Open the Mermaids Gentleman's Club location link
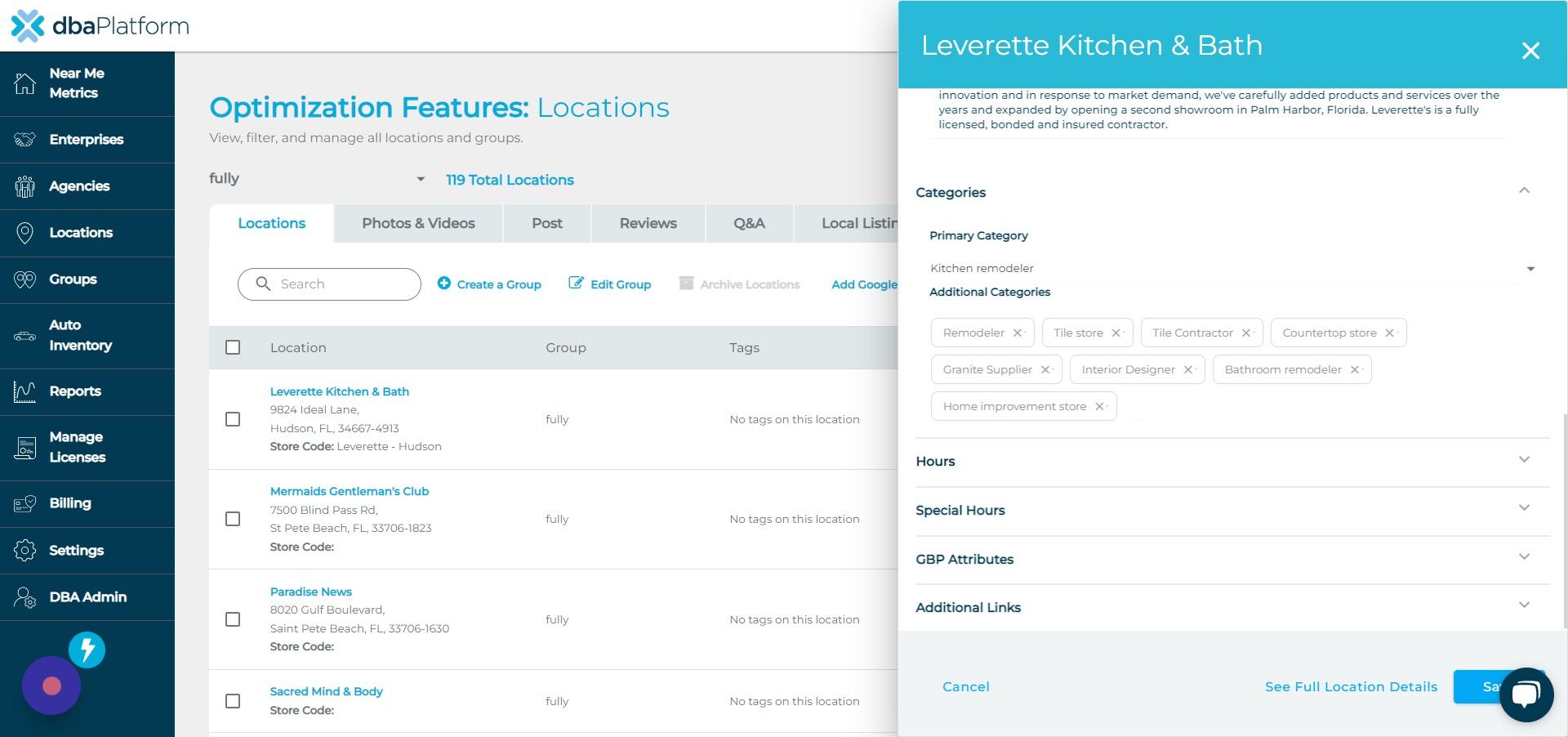Screen dimensions: 1568x737 [350, 491]
